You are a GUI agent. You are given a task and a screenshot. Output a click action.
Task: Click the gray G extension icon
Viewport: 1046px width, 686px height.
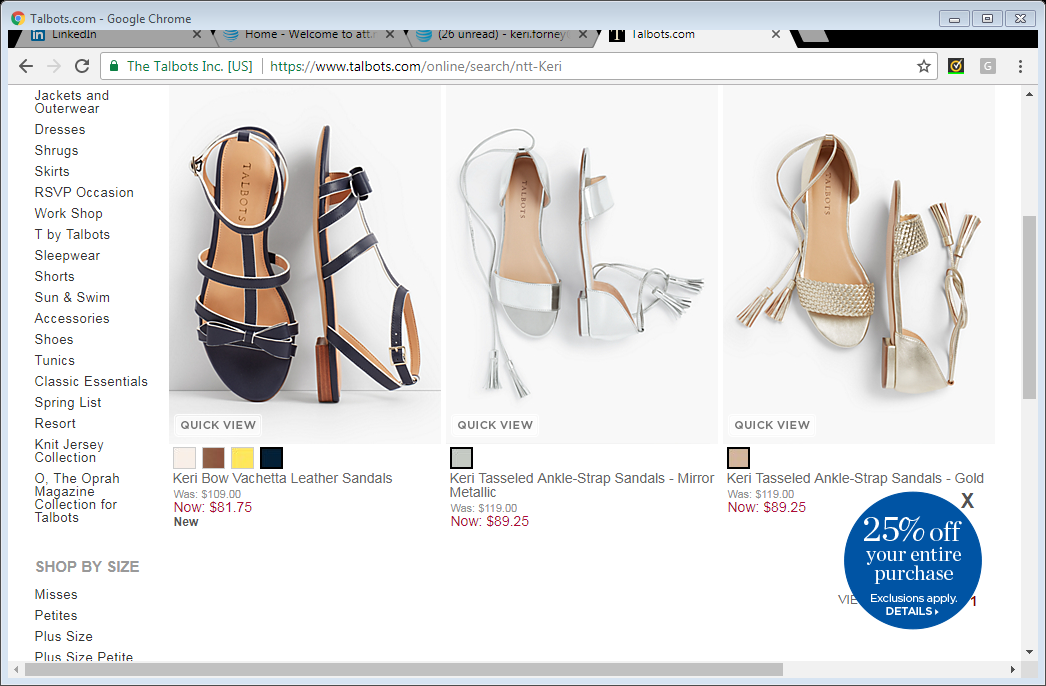[x=988, y=66]
